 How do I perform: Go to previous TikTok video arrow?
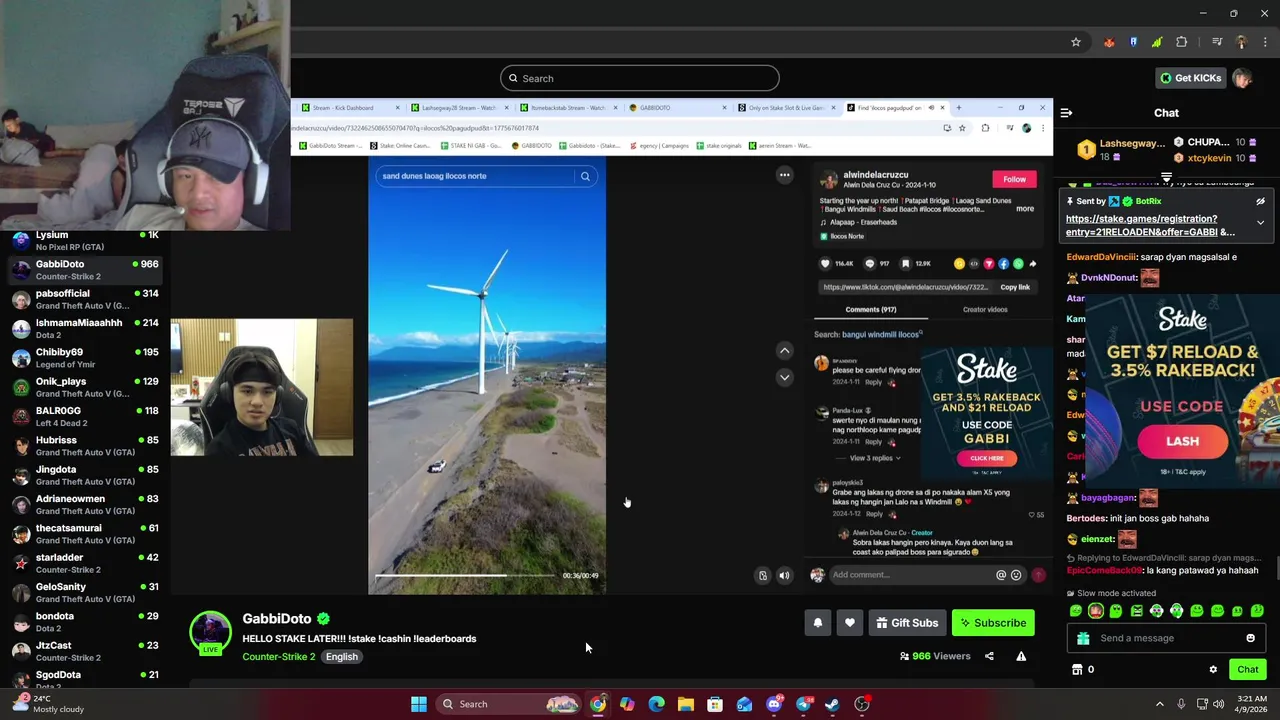[x=784, y=350]
